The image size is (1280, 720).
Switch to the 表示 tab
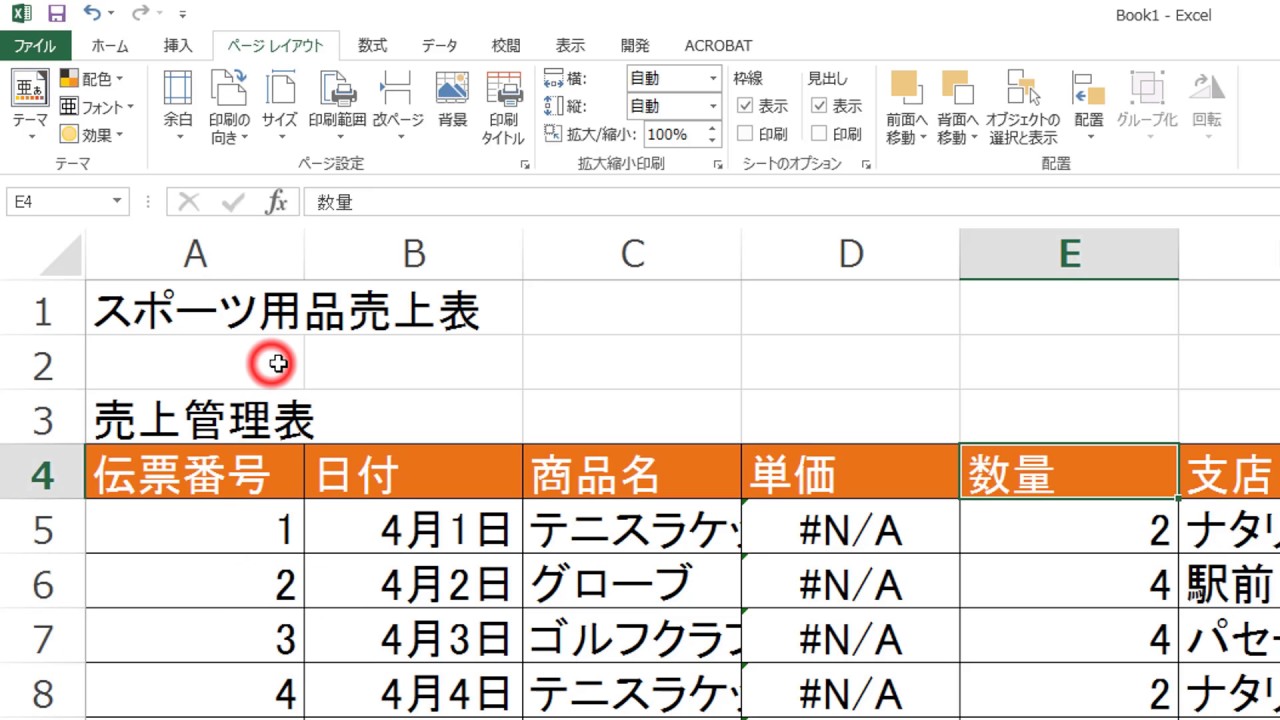pos(571,46)
